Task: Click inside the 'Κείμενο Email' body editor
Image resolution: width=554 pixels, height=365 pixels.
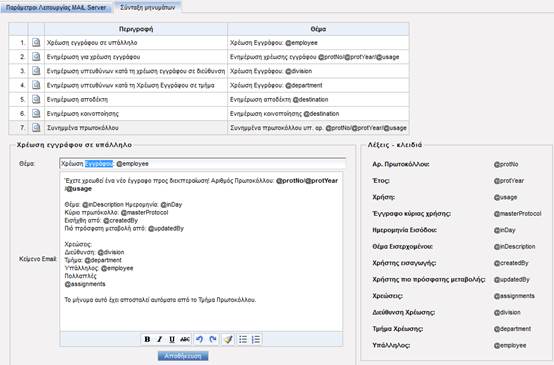Action: 201,252
